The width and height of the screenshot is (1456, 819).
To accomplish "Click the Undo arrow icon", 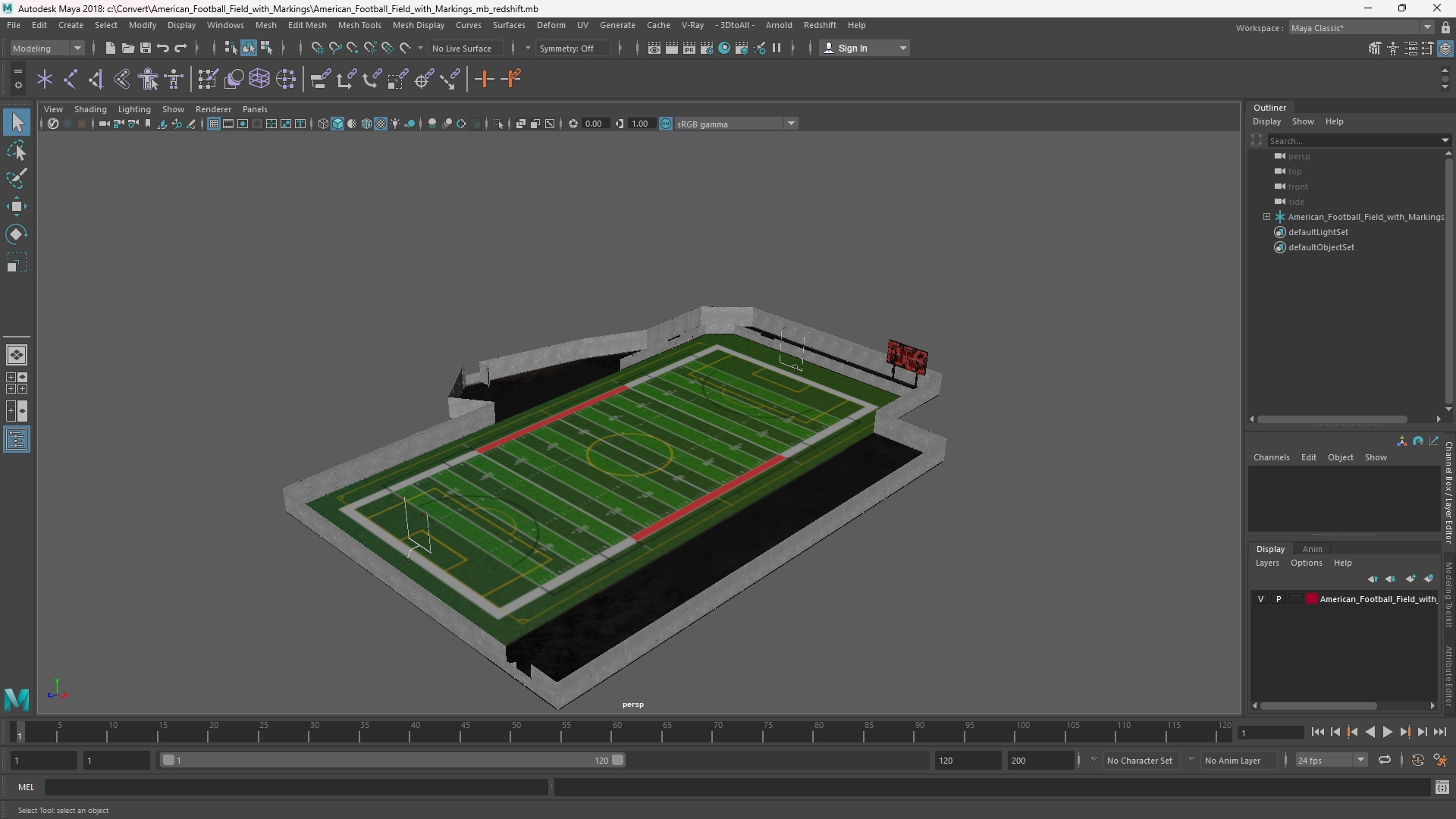I will pos(162,49).
